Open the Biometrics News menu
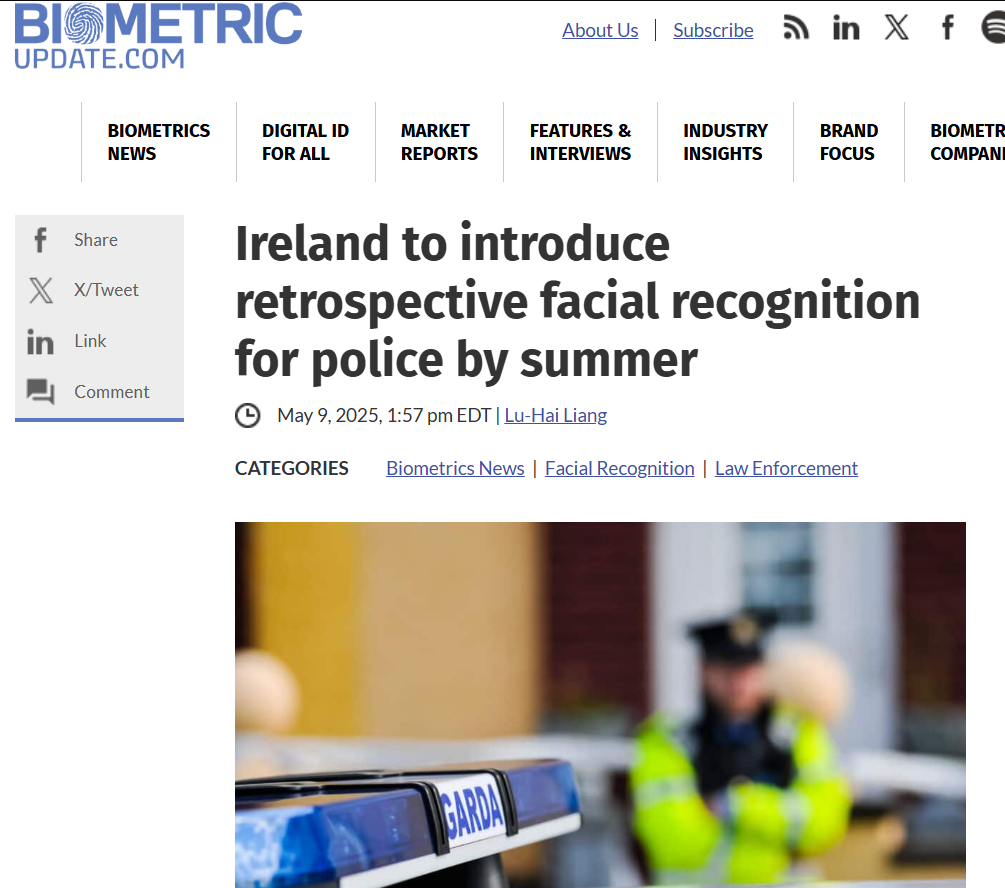Viewport: 1005px width, 888px height. coord(159,142)
